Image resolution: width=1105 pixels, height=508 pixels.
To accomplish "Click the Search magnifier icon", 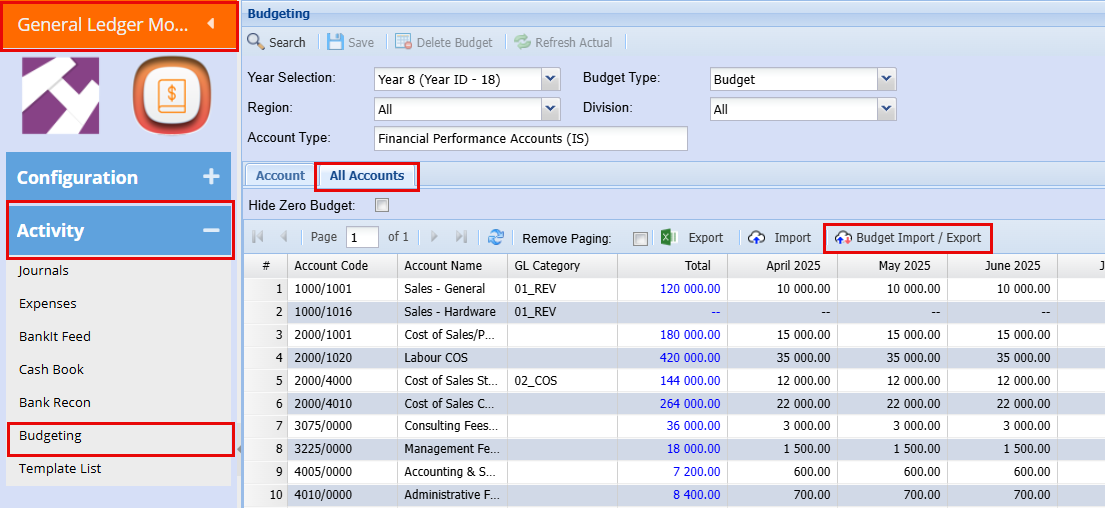I will [256, 42].
